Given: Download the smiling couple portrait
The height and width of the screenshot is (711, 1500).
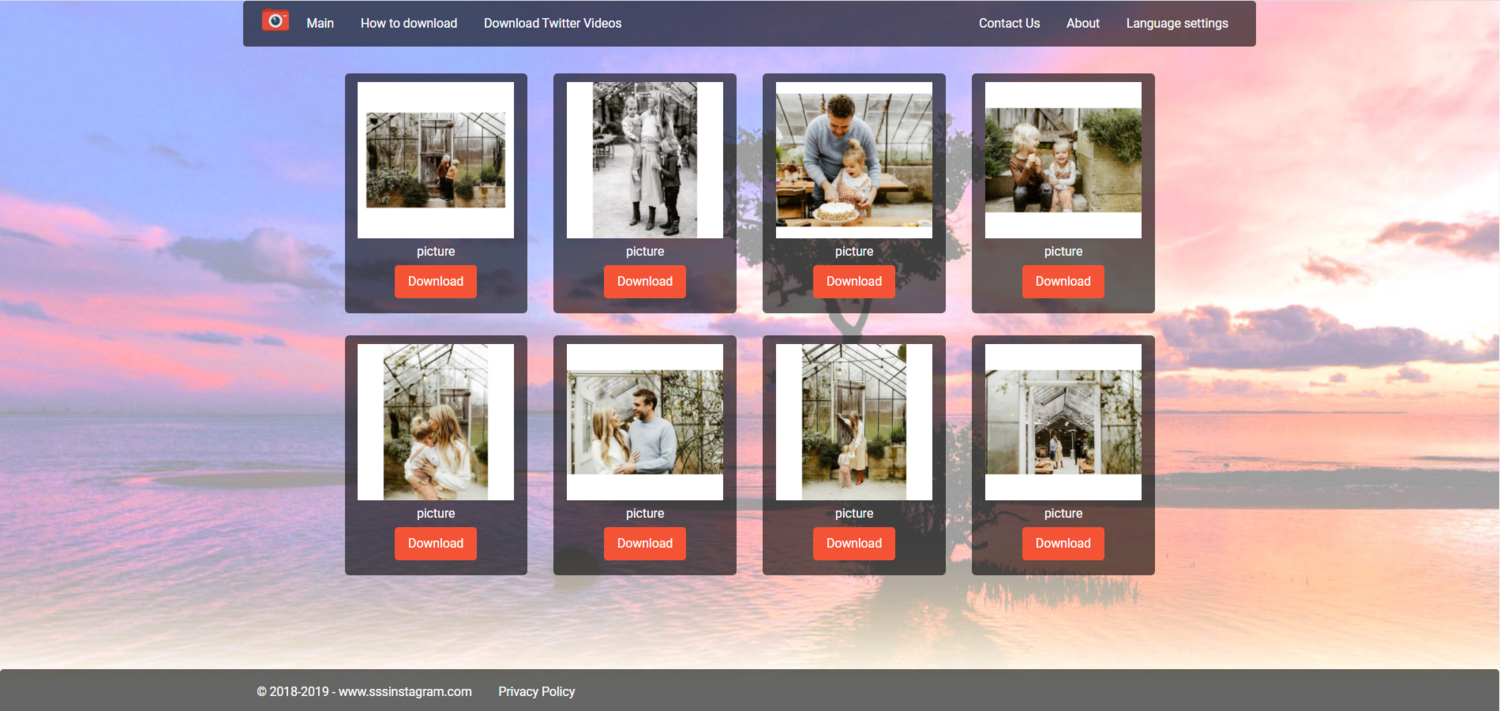Looking at the screenshot, I should click(x=645, y=543).
